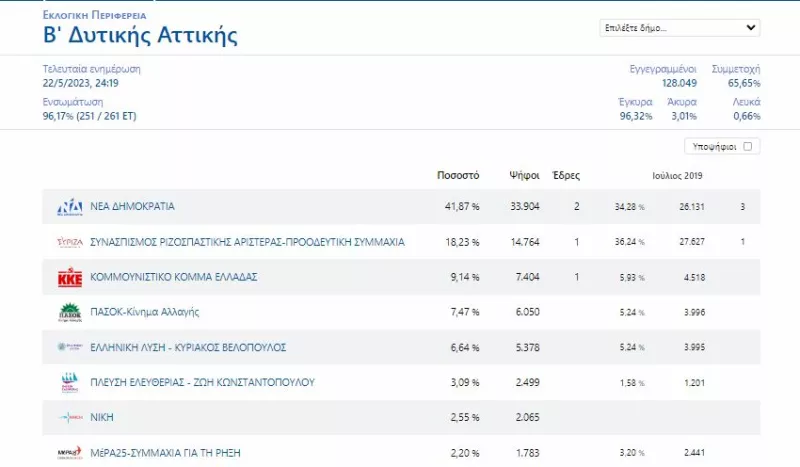Screen dimensions: 800x467
Task: Open the Επιλέξτε δήμο dropdown
Action: 680,28
